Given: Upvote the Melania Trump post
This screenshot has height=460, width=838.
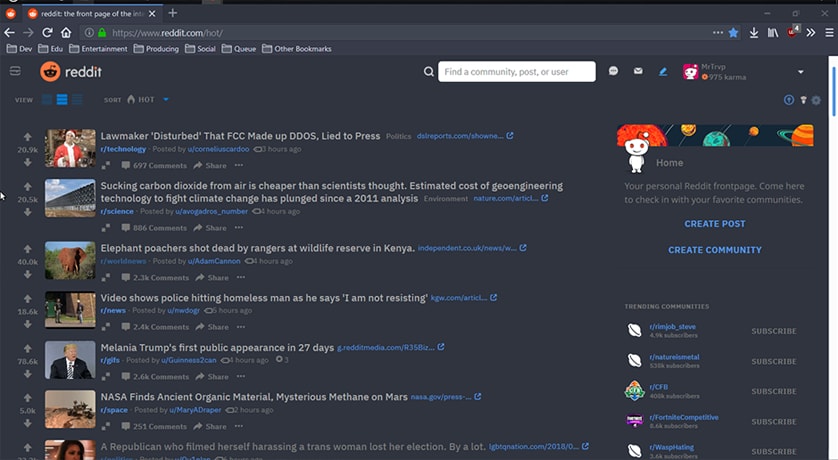Looking at the screenshot, I should (27, 348).
